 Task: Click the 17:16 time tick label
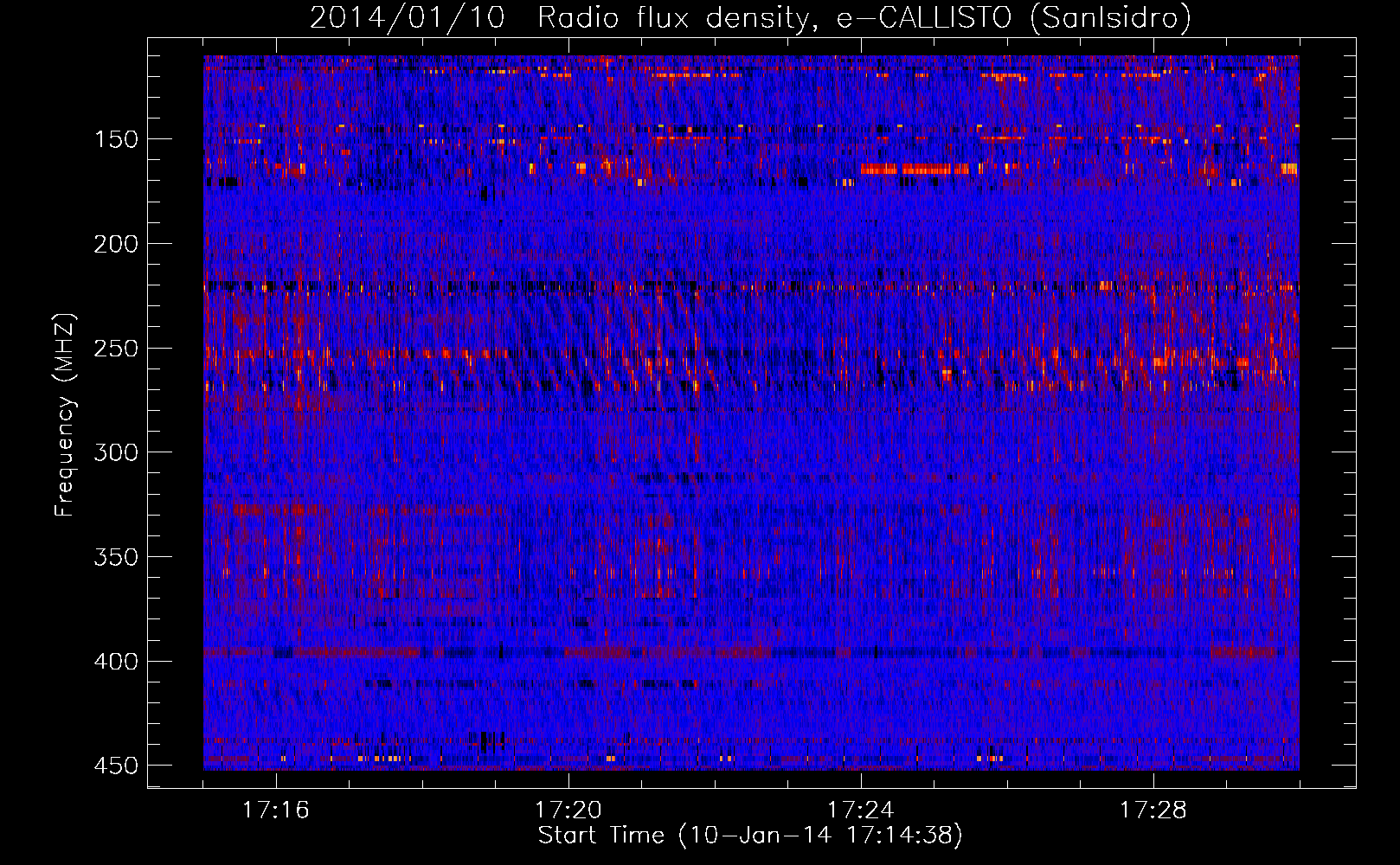[x=276, y=811]
